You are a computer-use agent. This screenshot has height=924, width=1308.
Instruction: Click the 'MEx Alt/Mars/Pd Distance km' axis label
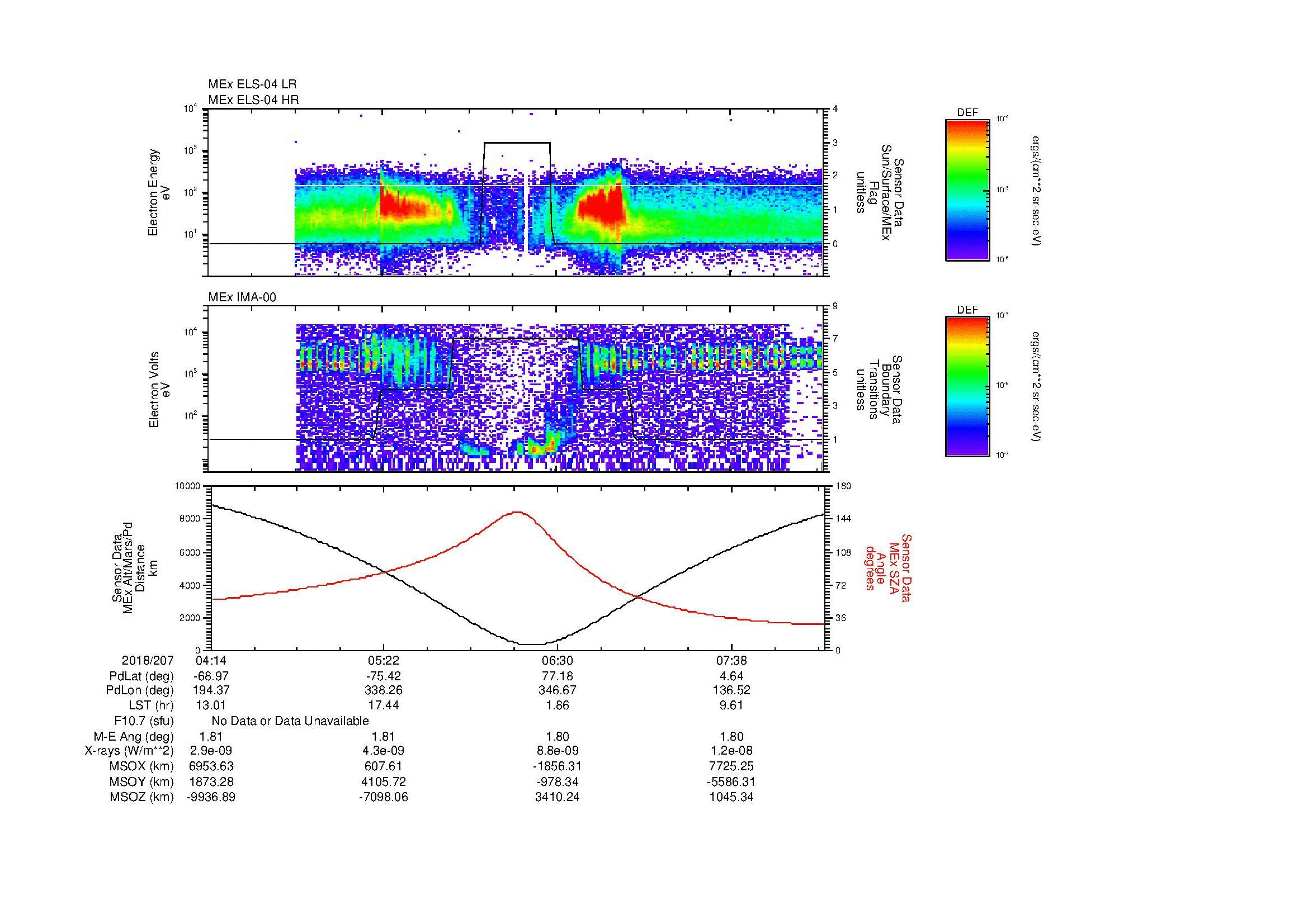pos(134,568)
